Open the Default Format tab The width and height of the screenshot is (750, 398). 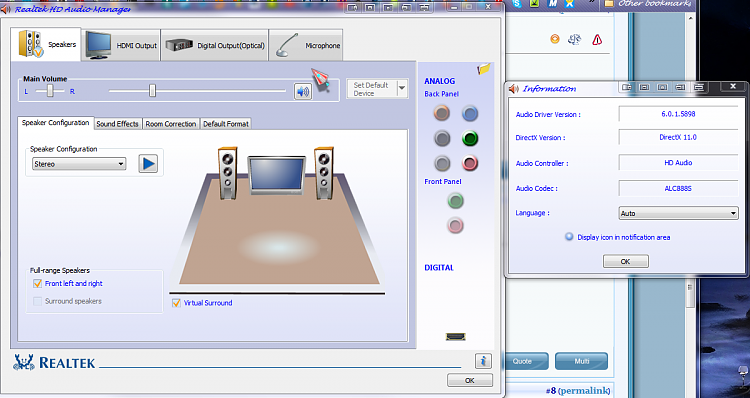point(226,124)
